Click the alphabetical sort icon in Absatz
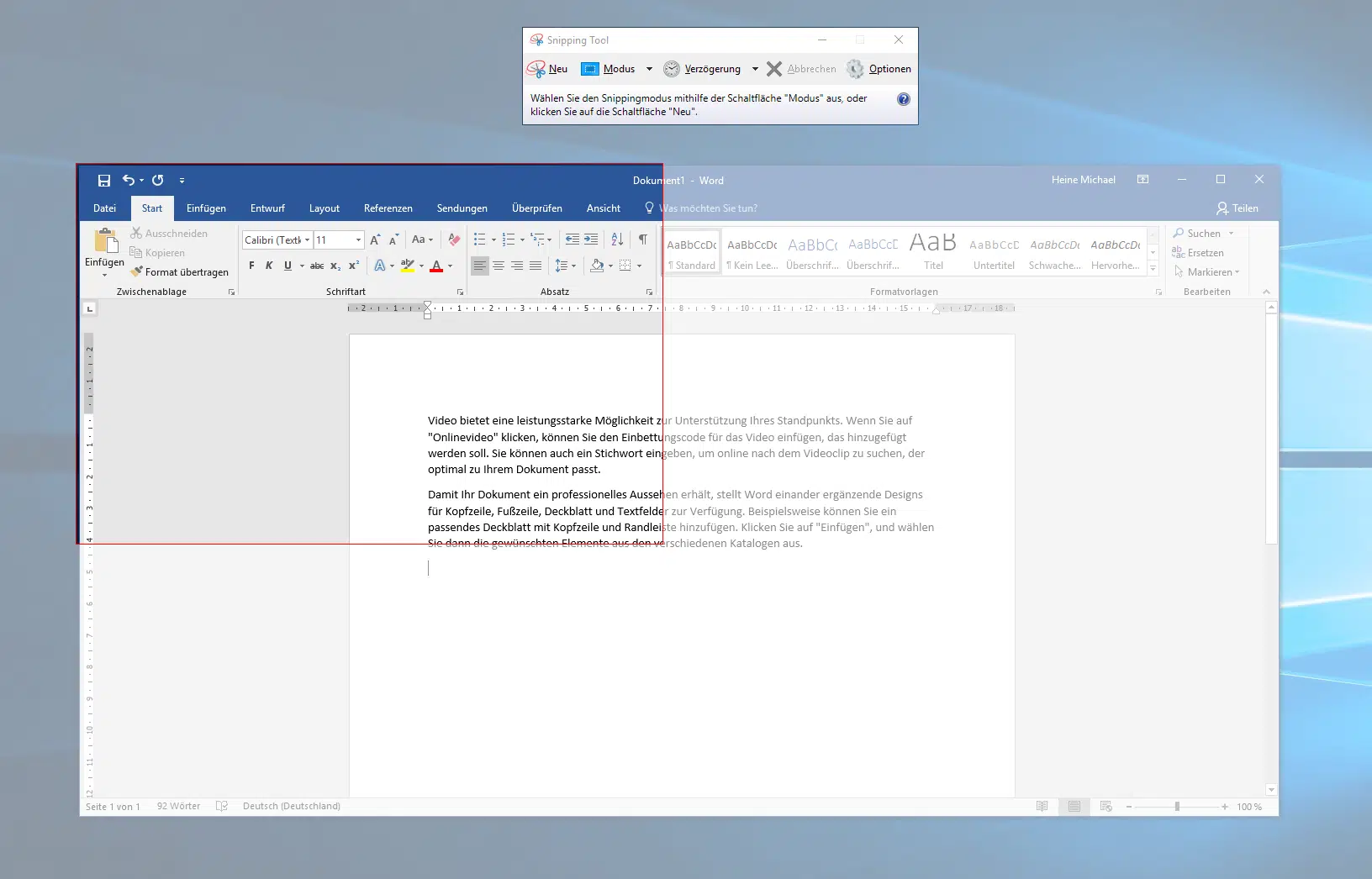1372x879 pixels. click(x=617, y=239)
